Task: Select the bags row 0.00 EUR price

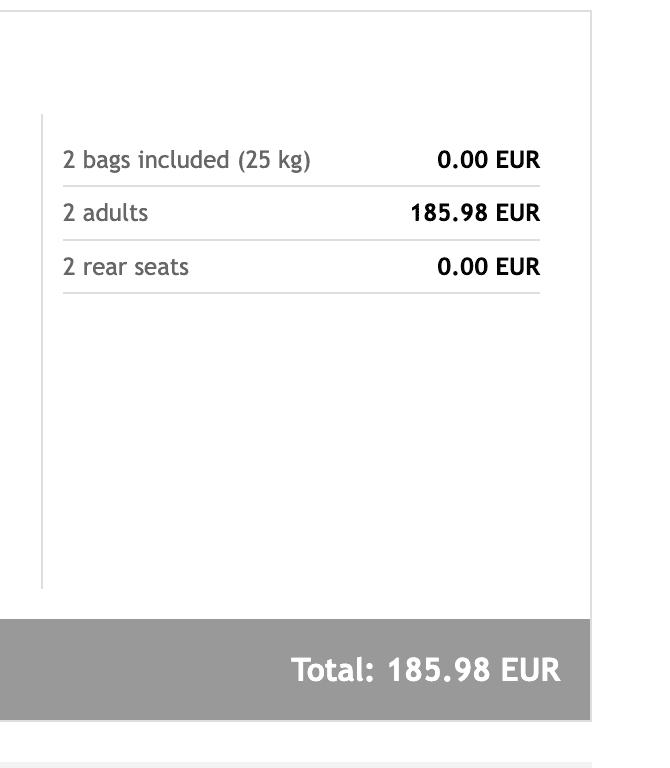Action: coord(488,160)
